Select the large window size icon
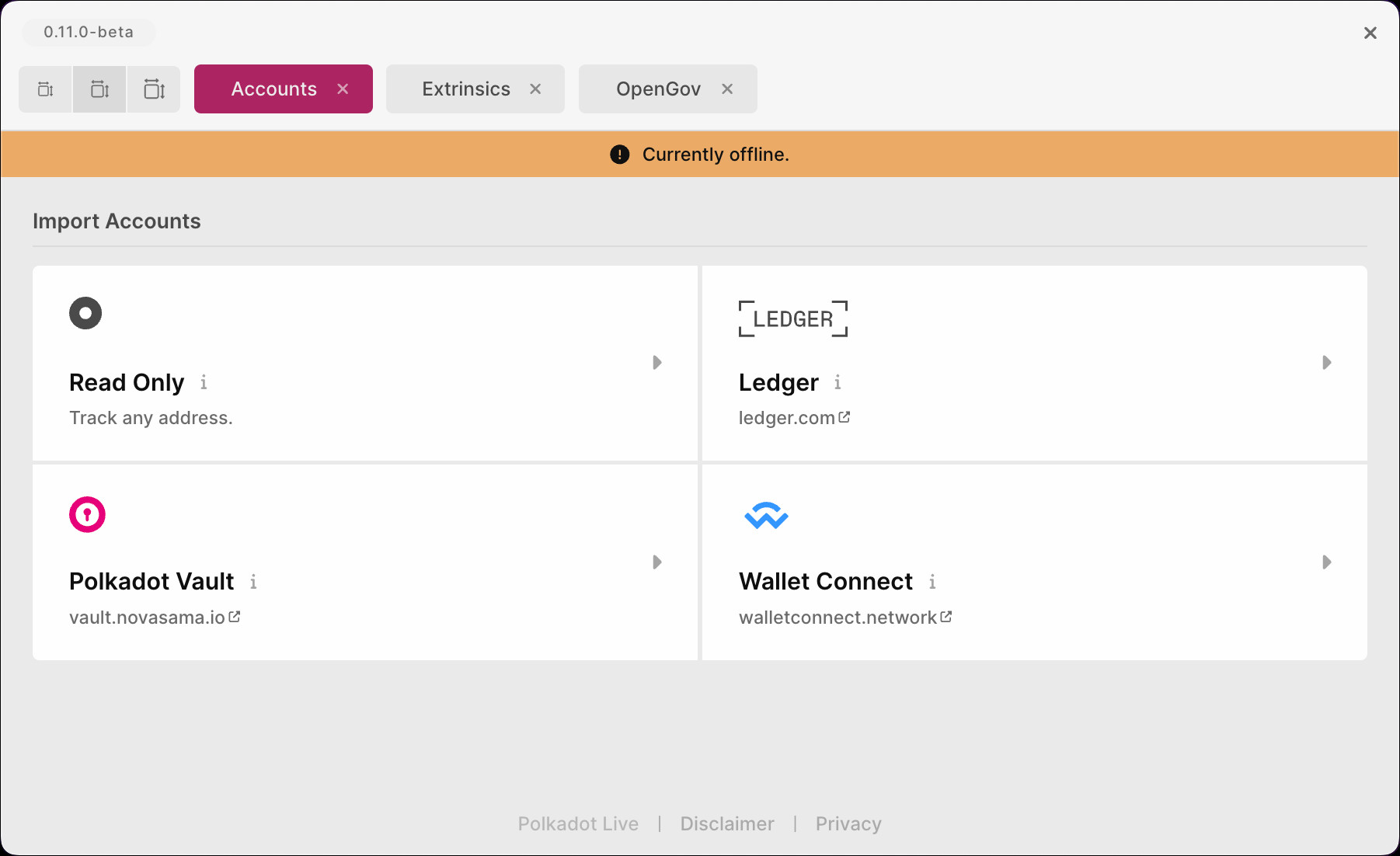Viewport: 1400px width, 856px height. (154, 89)
